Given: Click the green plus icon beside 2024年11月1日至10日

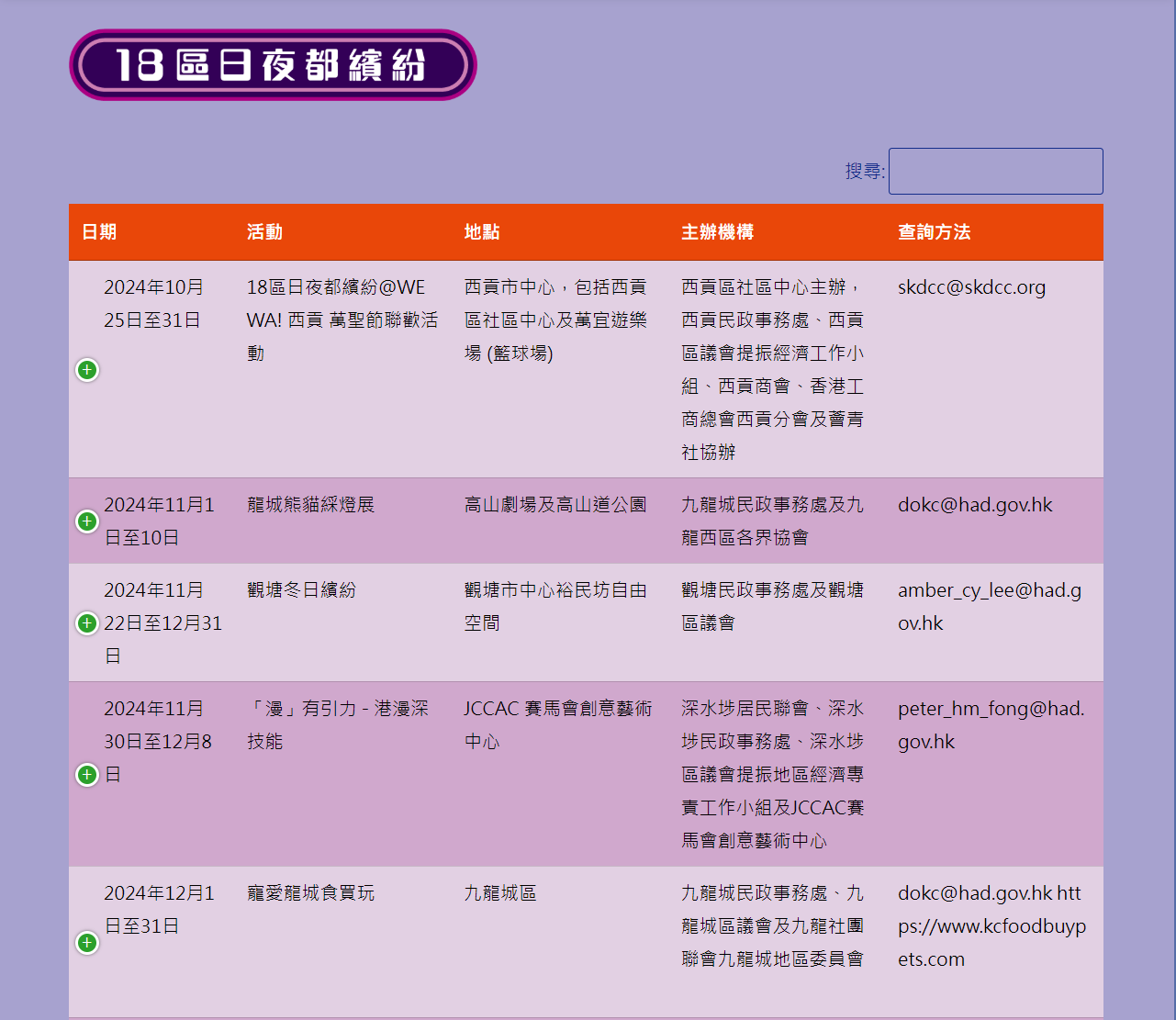Looking at the screenshot, I should [x=86, y=521].
